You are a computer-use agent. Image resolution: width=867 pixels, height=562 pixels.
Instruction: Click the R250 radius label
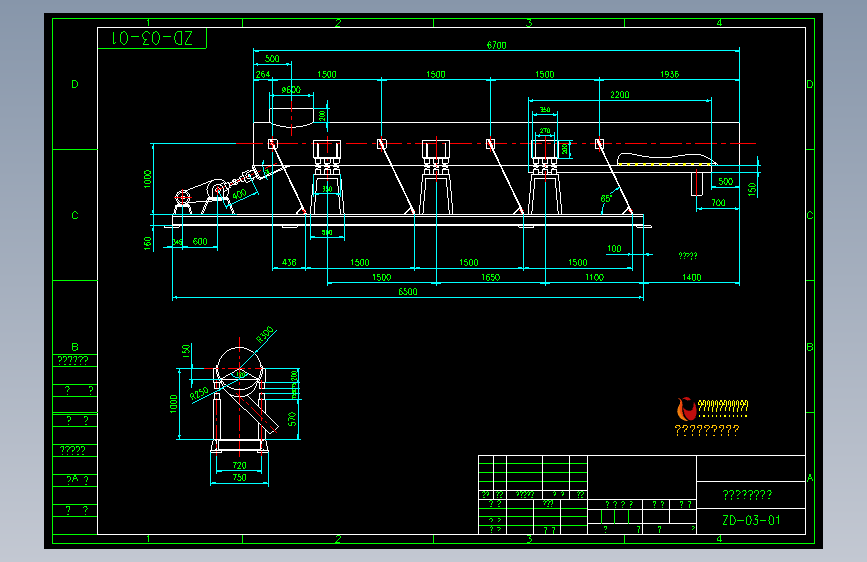pyautogui.click(x=199, y=393)
